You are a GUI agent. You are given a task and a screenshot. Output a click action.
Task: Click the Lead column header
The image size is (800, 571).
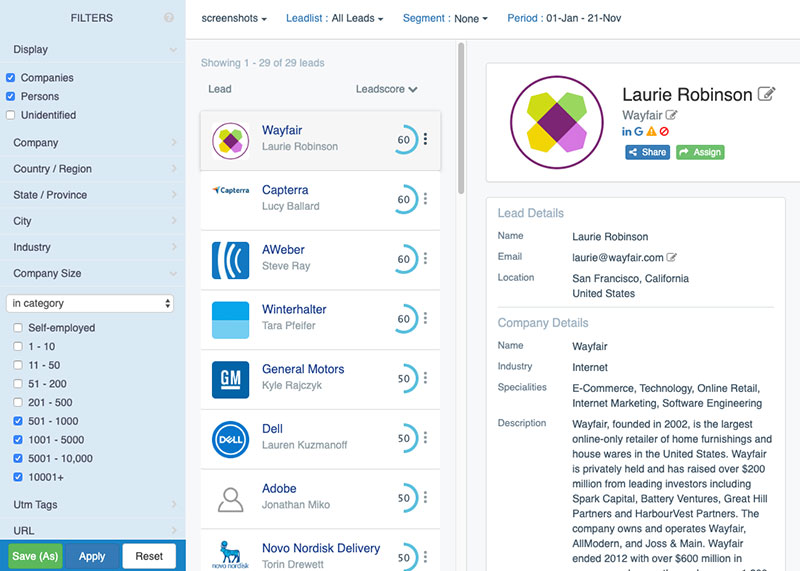tap(219, 89)
